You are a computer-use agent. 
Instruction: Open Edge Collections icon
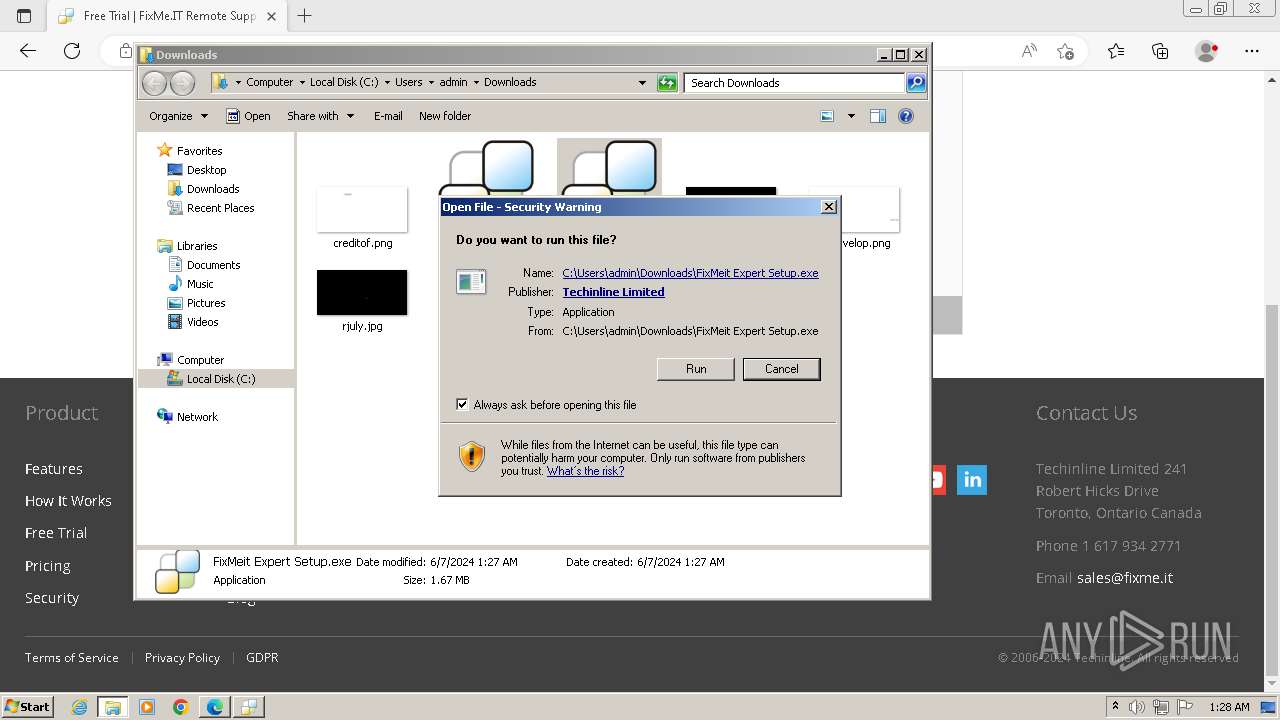tap(1160, 51)
